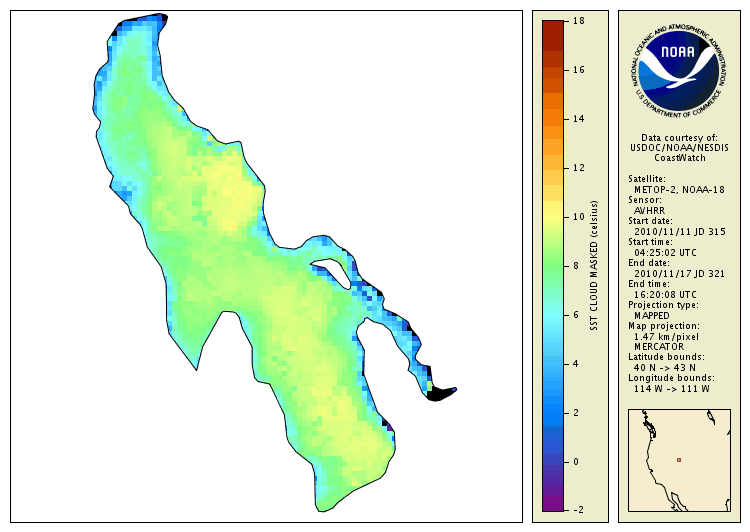Click the '2' legend label
Image resolution: width=750 pixels, height=532 pixels.
tap(576, 412)
